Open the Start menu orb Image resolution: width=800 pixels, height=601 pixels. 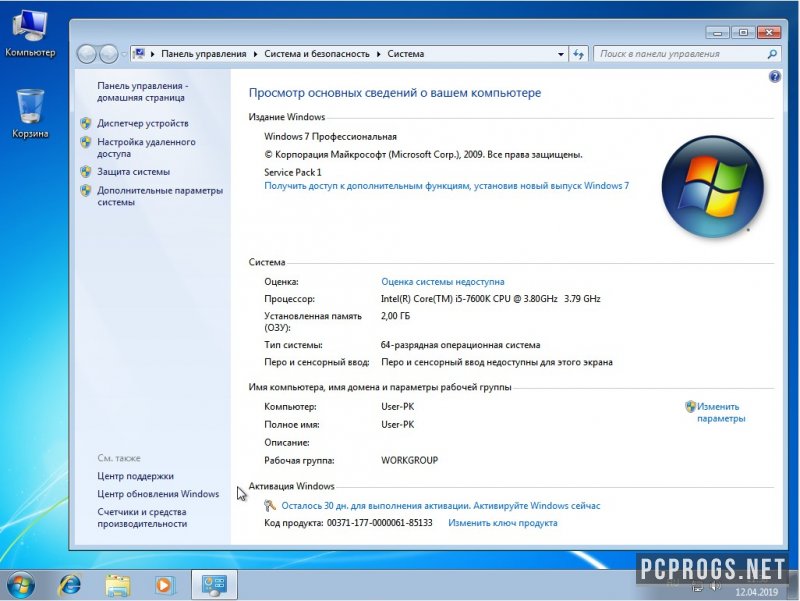[21, 585]
